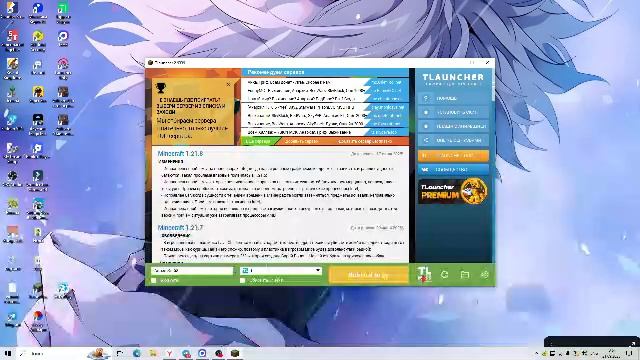Click the rightmost tab in the orange server bar

coord(364,141)
